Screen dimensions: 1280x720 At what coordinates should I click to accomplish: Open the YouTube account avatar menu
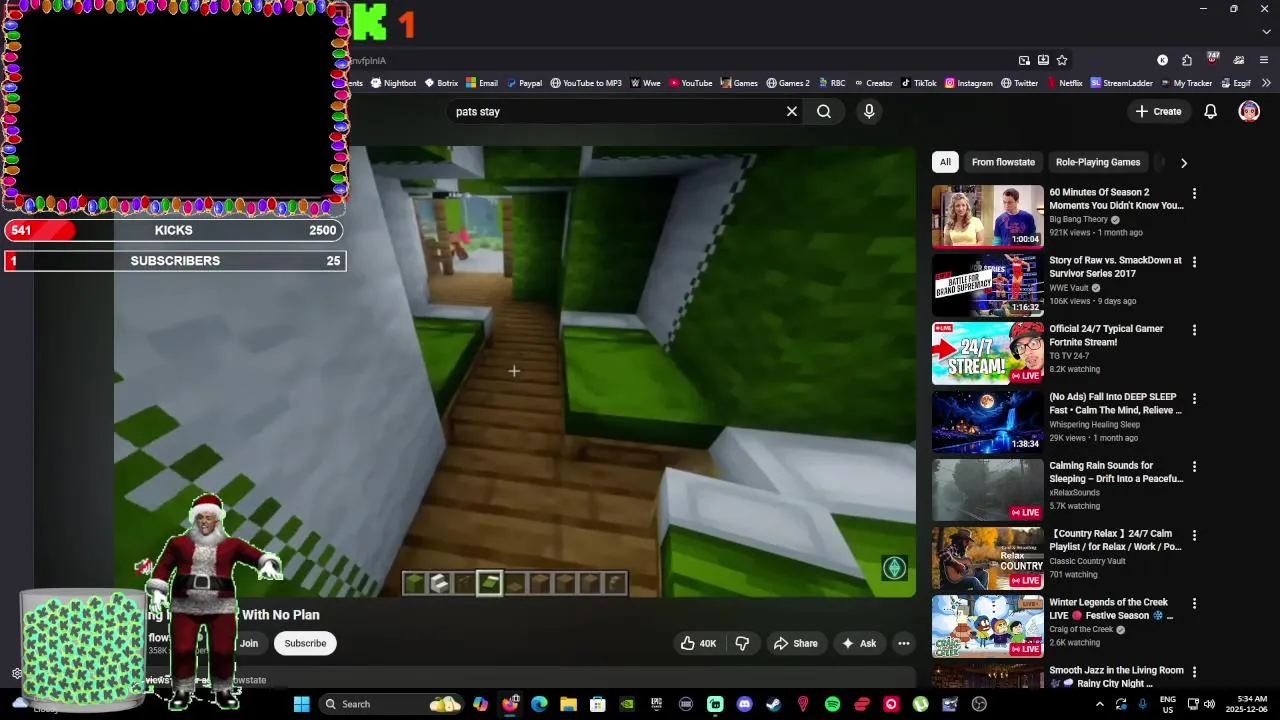coord(1249,112)
